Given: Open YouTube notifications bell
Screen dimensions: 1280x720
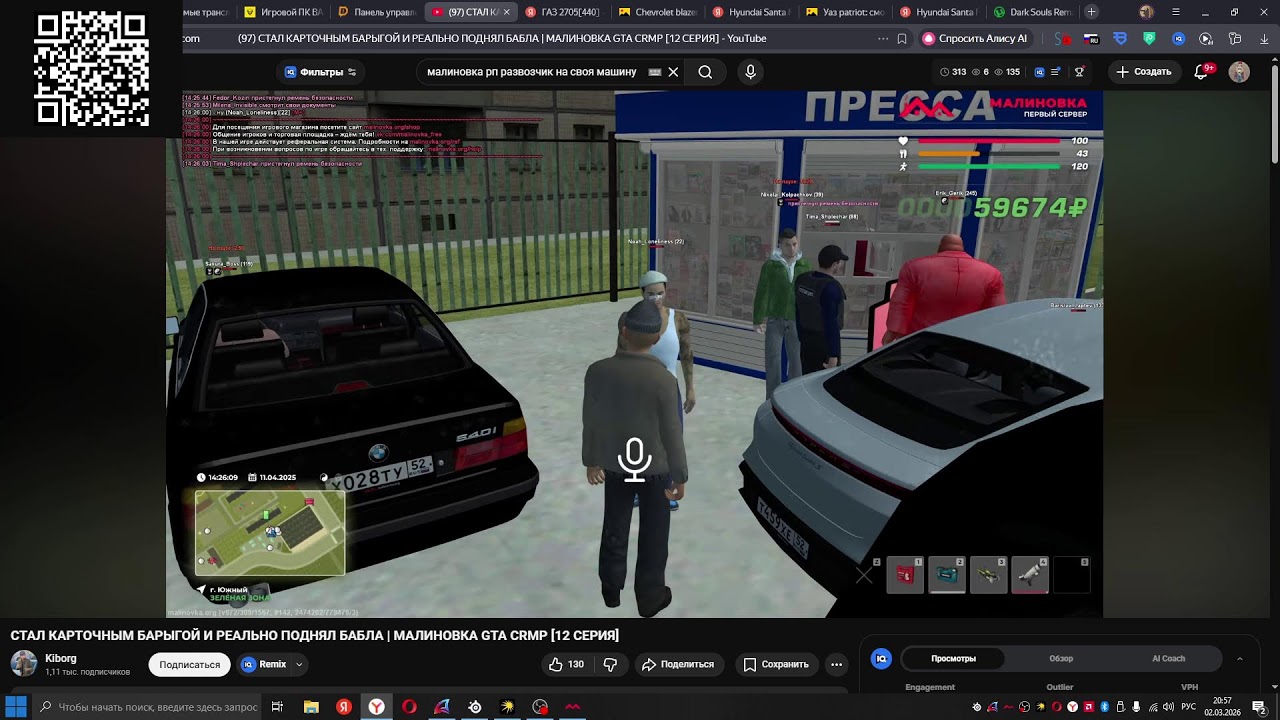Looking at the screenshot, I should (x=1203, y=72).
